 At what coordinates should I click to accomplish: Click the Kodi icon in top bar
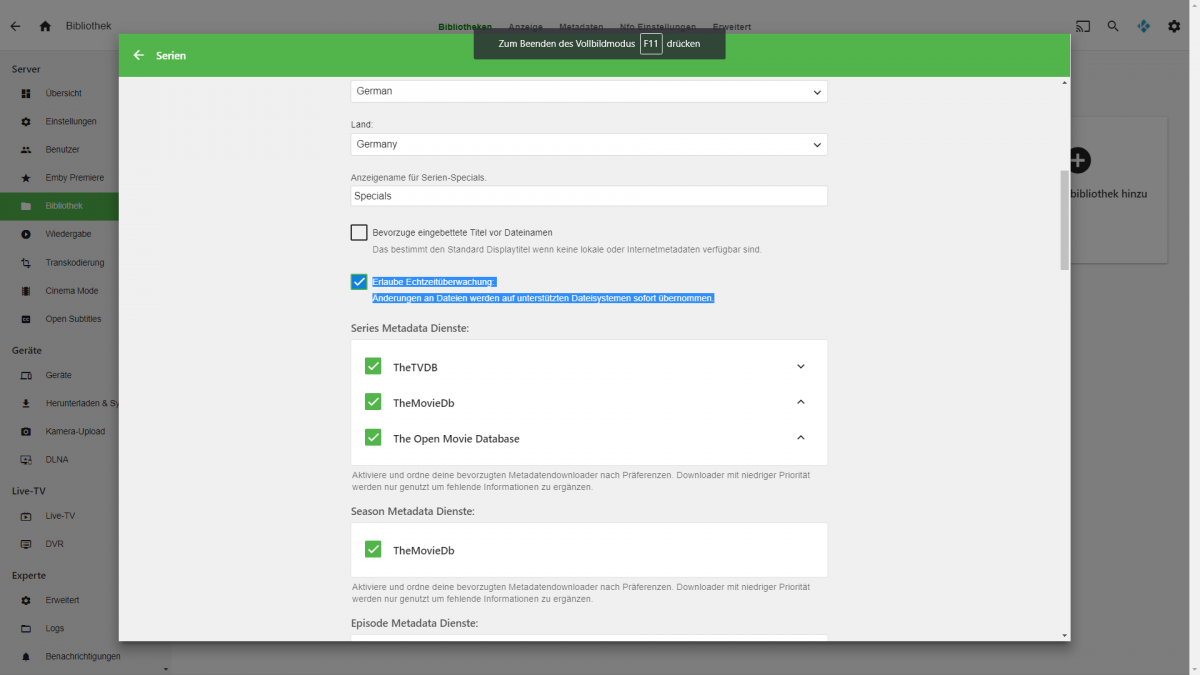(x=1143, y=27)
